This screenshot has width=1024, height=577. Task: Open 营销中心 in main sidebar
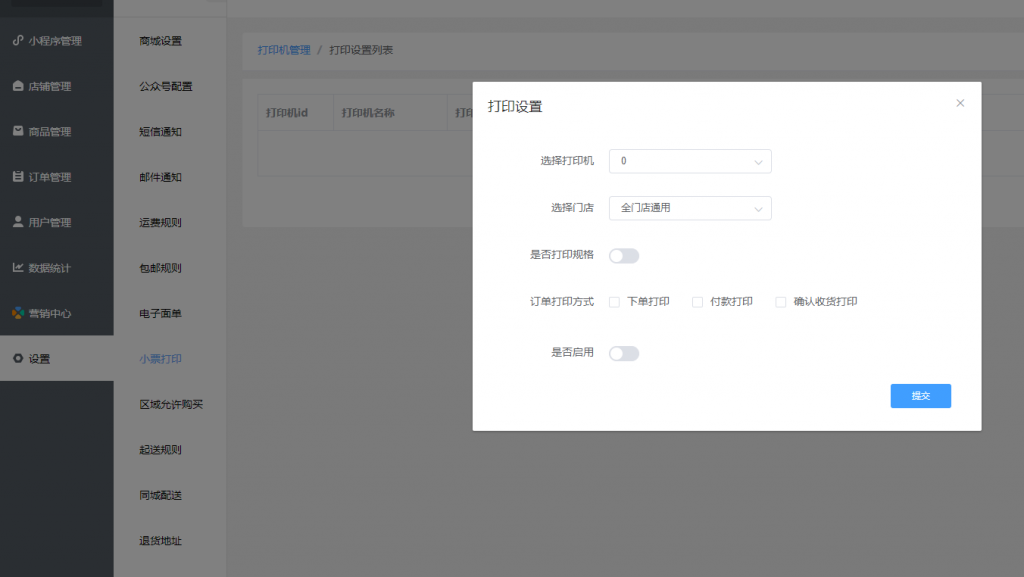tap(57, 313)
